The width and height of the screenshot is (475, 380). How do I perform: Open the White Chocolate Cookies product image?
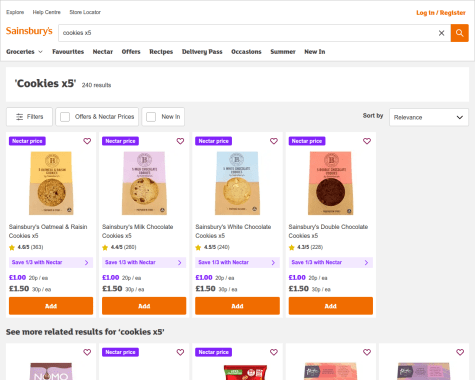[x=237, y=183]
